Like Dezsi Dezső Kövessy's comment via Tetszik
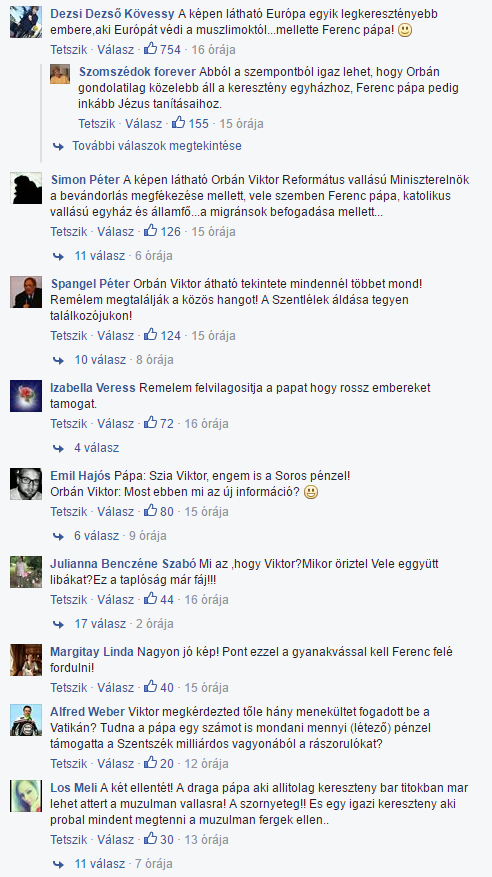 68,49
